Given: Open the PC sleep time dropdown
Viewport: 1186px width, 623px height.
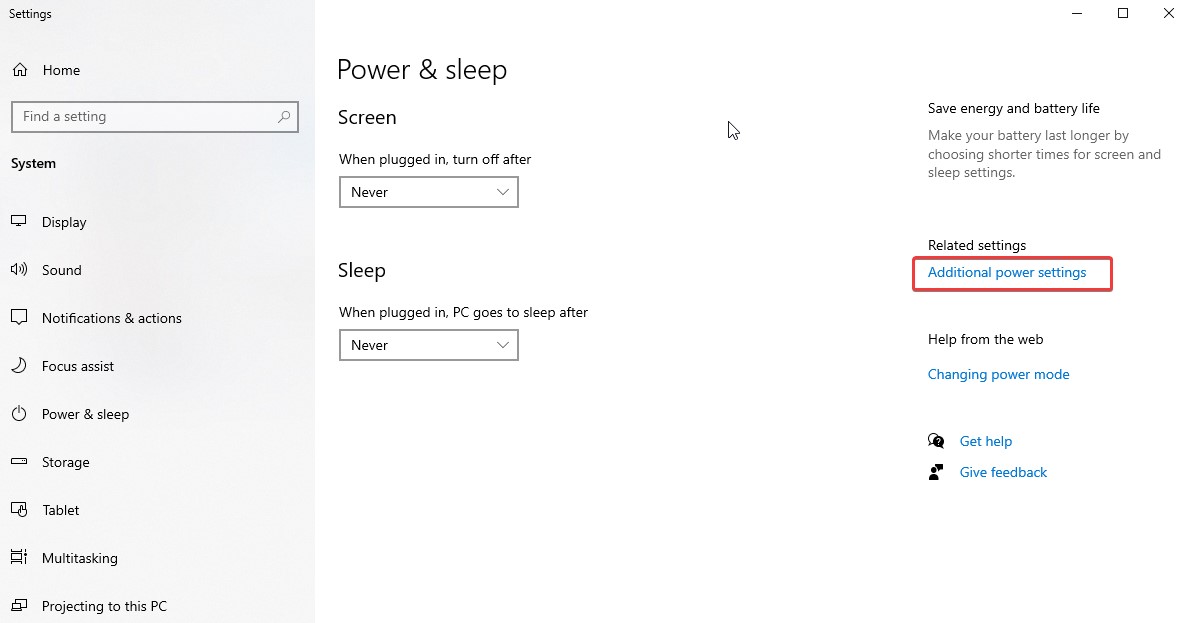Looking at the screenshot, I should coord(428,344).
